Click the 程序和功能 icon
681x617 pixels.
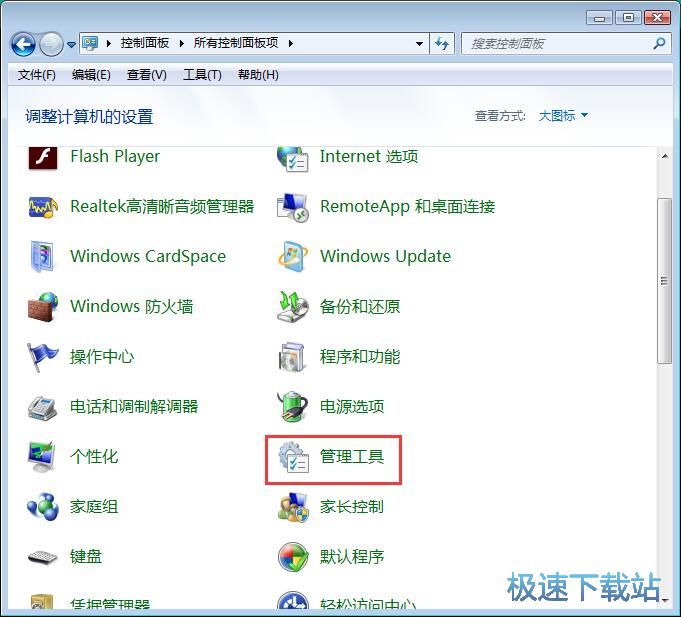292,357
